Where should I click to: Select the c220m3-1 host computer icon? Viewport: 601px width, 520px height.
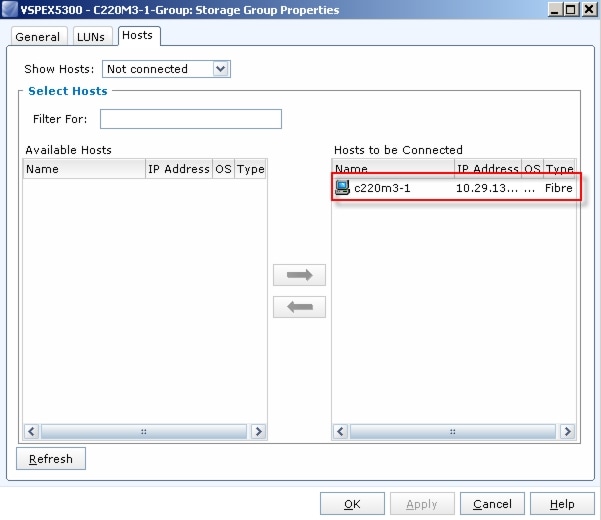(x=342, y=188)
